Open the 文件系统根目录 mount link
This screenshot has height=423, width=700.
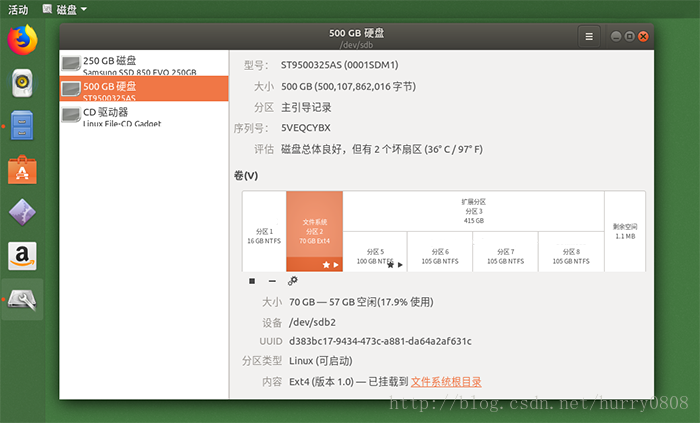coord(446,382)
